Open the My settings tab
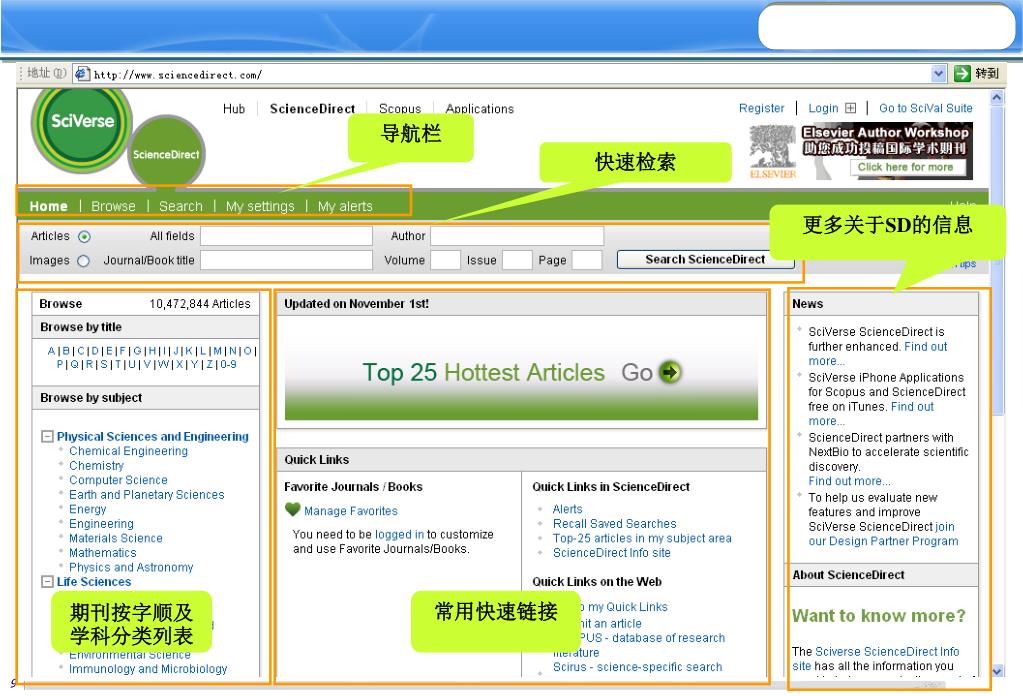The height and width of the screenshot is (696, 1023). (x=260, y=206)
